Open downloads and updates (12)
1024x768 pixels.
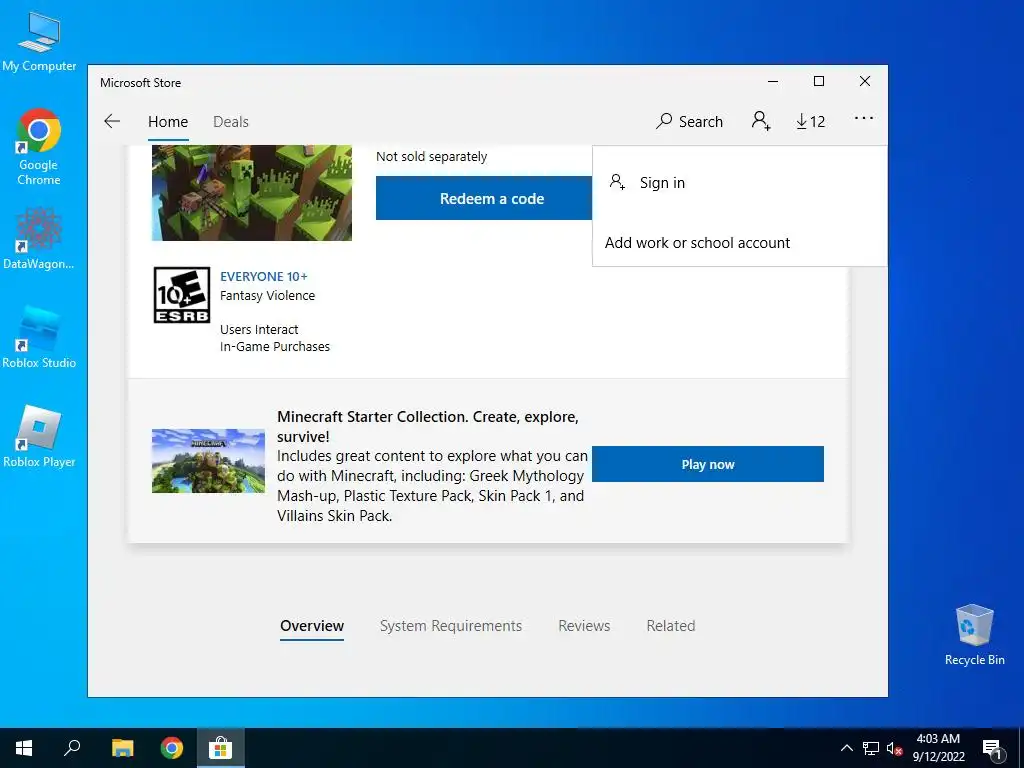click(810, 121)
